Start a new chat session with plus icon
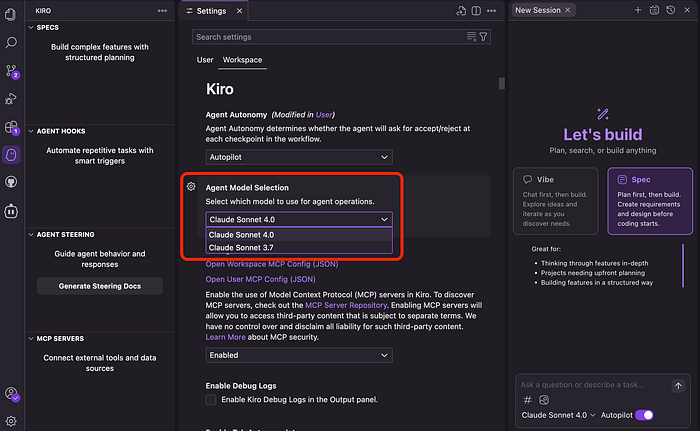This screenshot has width=700, height=431. 638,10
